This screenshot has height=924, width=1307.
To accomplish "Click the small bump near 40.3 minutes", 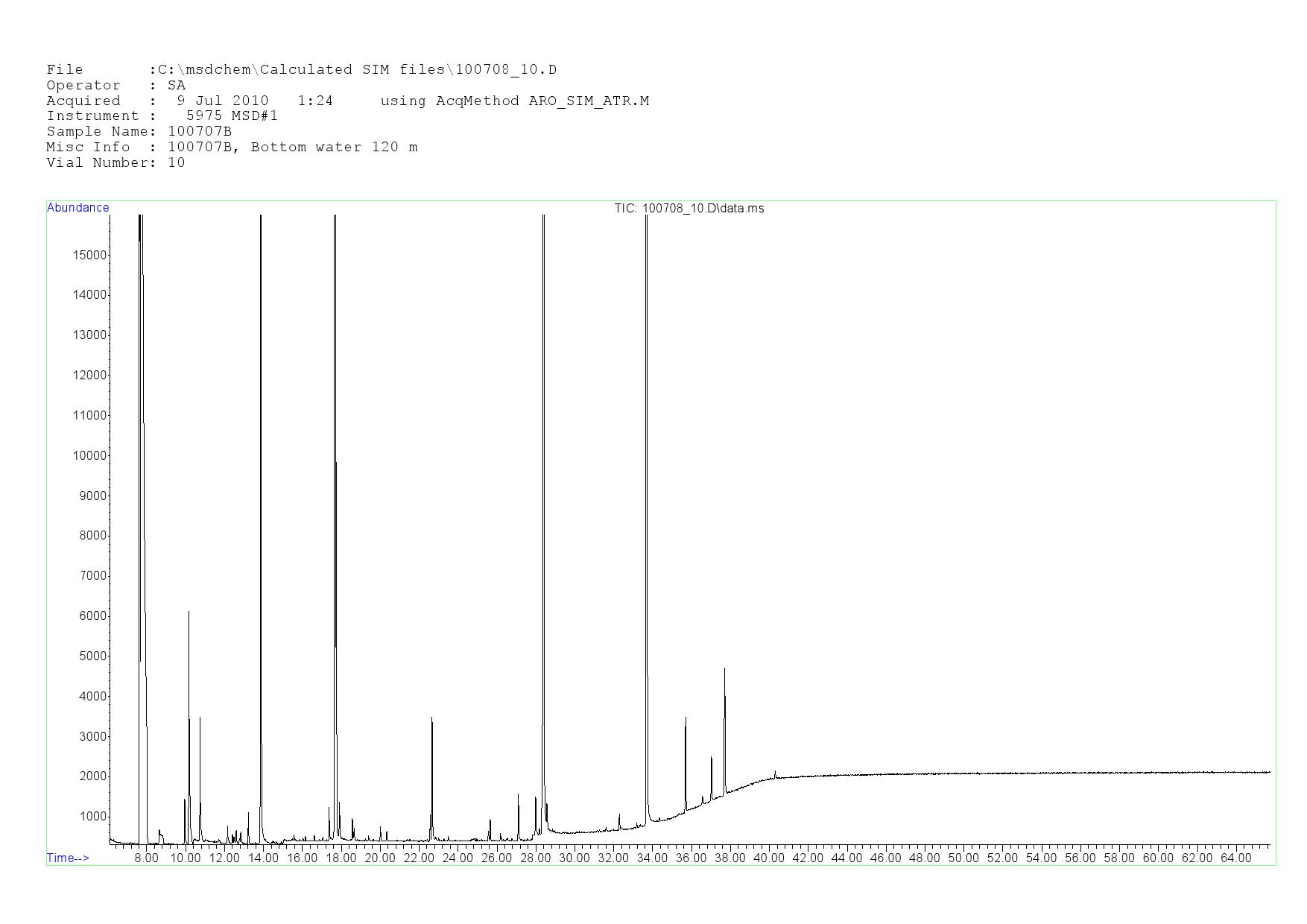I will (x=775, y=773).
